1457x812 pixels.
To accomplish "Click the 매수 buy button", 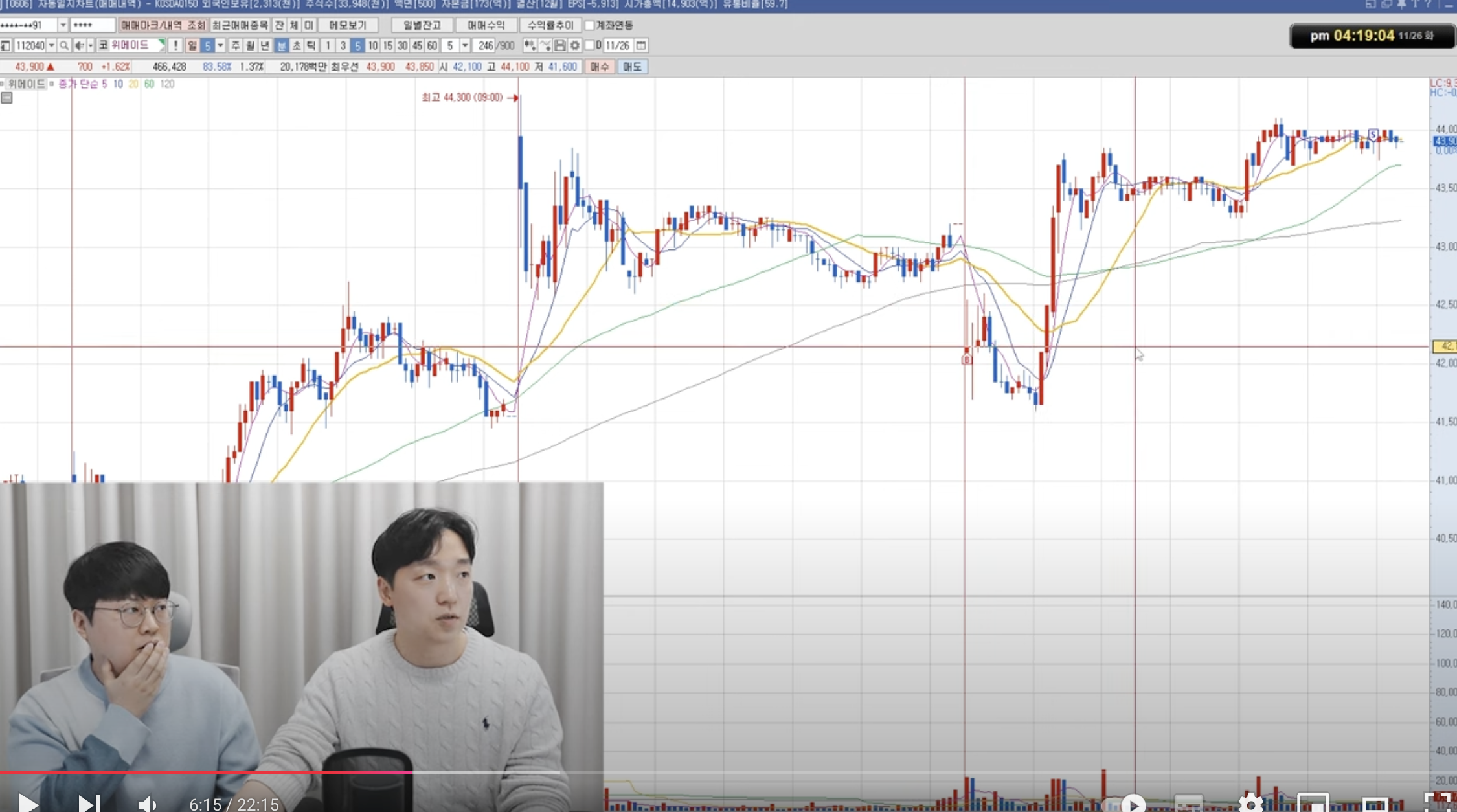I will [x=600, y=67].
